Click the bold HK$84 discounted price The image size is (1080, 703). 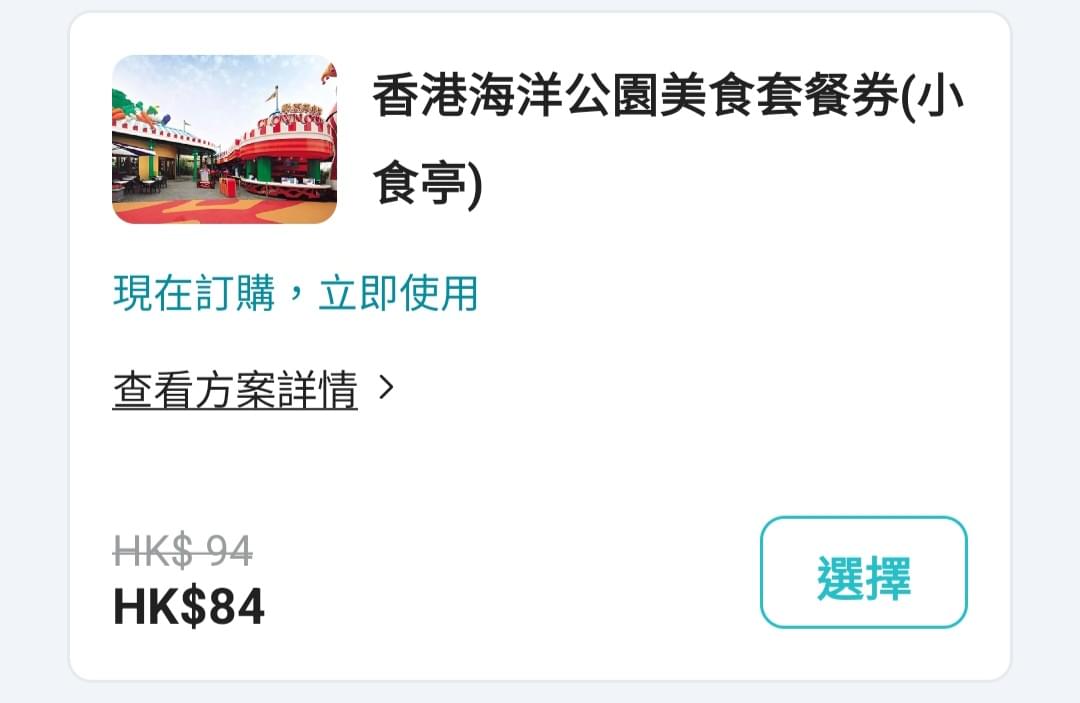click(x=189, y=607)
